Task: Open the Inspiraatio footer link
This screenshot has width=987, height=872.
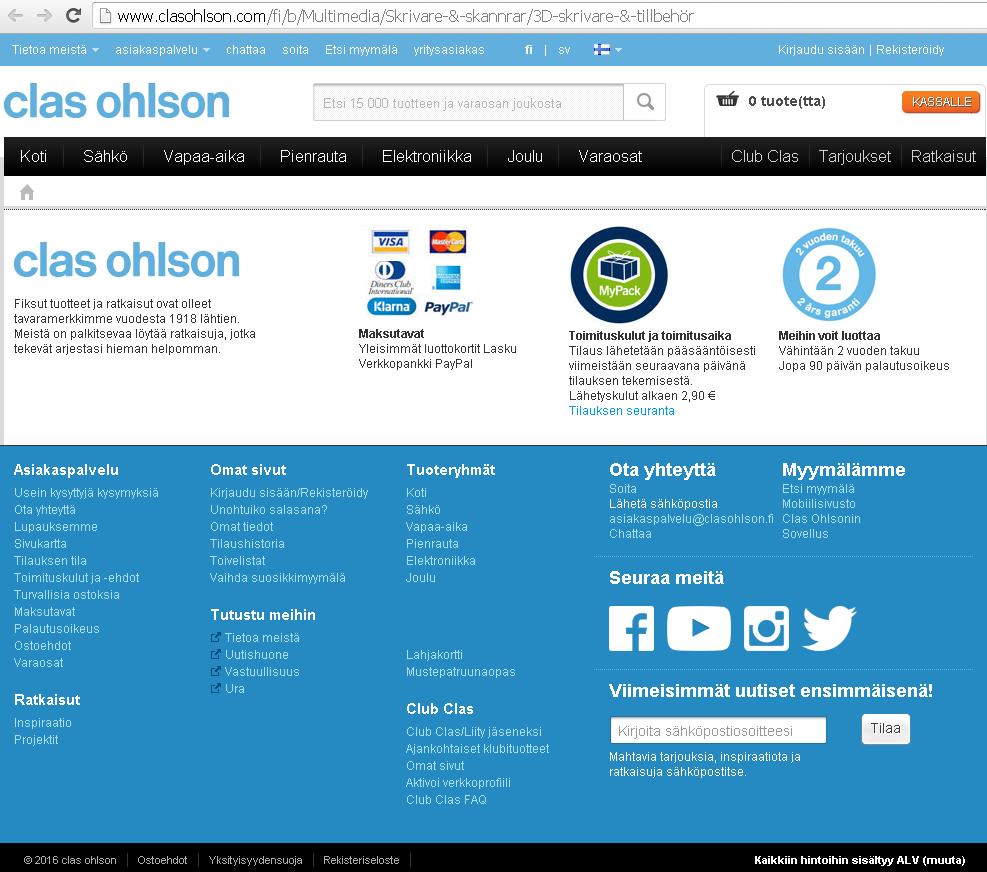Action: (x=43, y=723)
